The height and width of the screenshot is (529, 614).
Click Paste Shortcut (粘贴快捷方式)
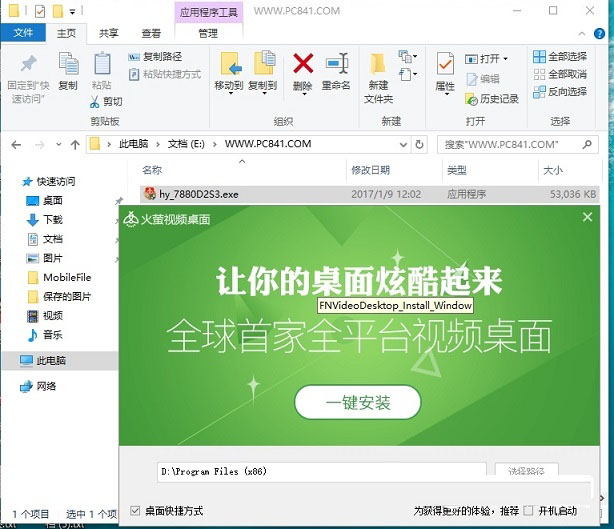[x=165, y=74]
